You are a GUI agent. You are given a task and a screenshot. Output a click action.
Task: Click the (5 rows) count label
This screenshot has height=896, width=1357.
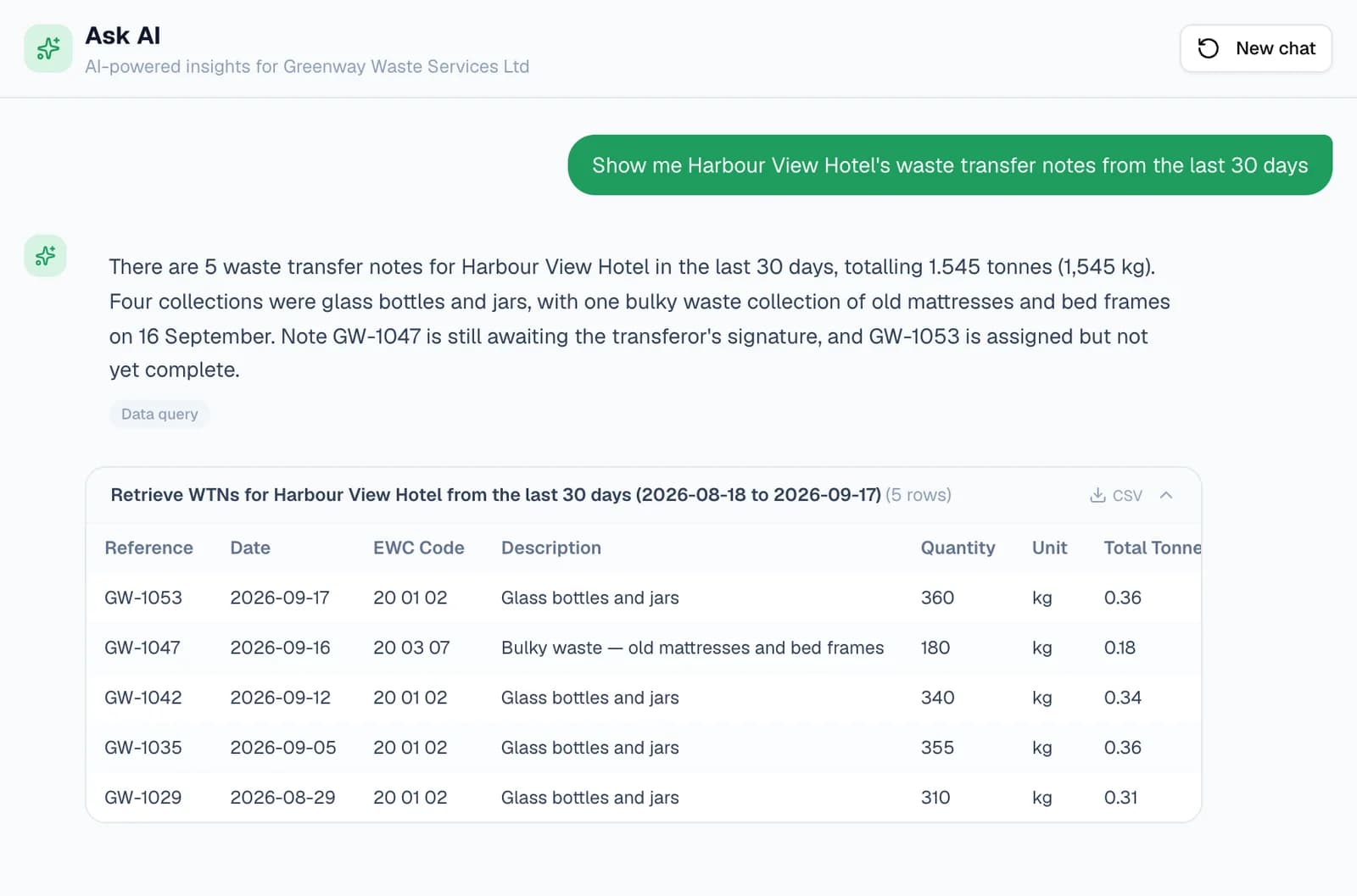919,495
